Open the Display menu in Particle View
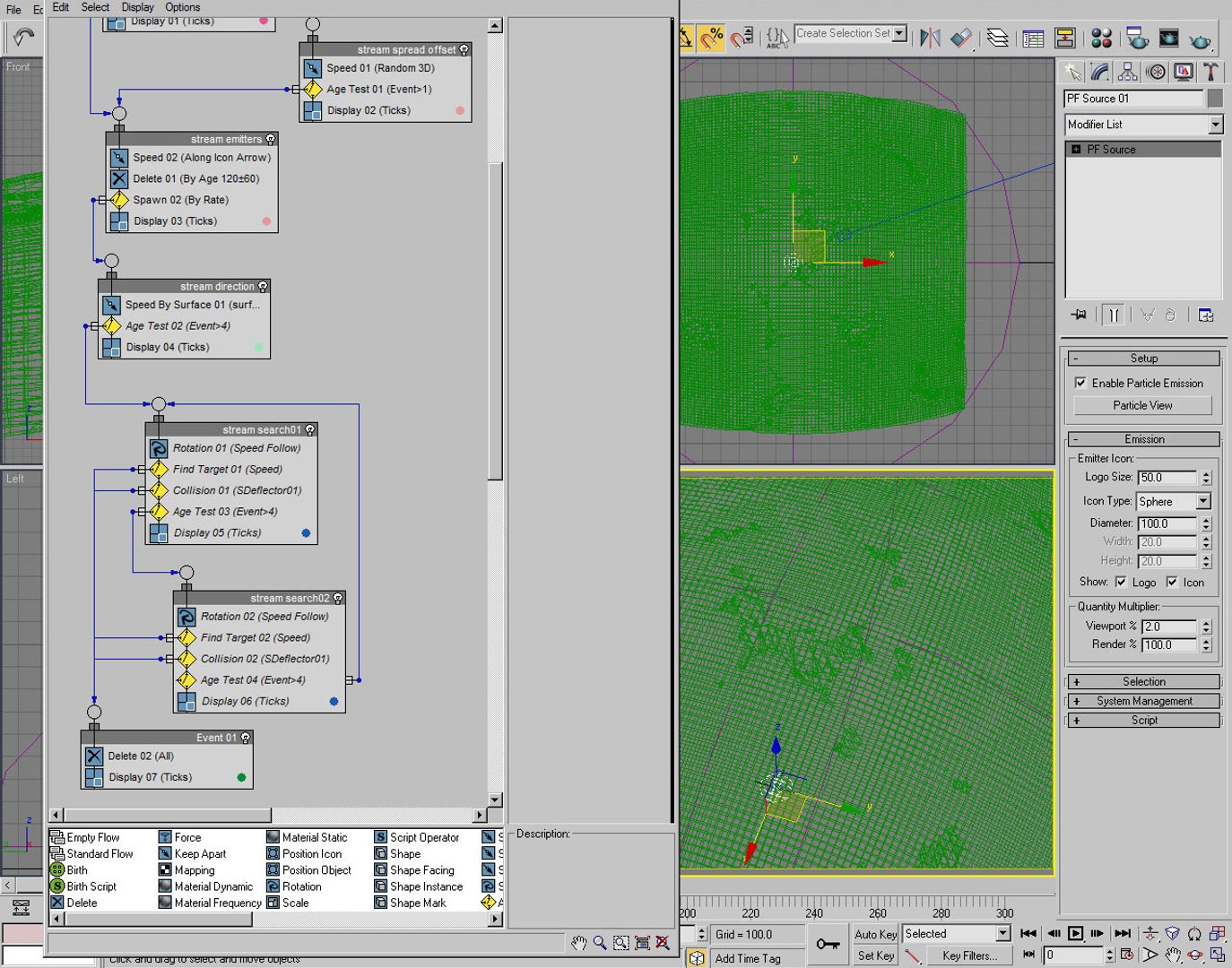 tap(137, 7)
